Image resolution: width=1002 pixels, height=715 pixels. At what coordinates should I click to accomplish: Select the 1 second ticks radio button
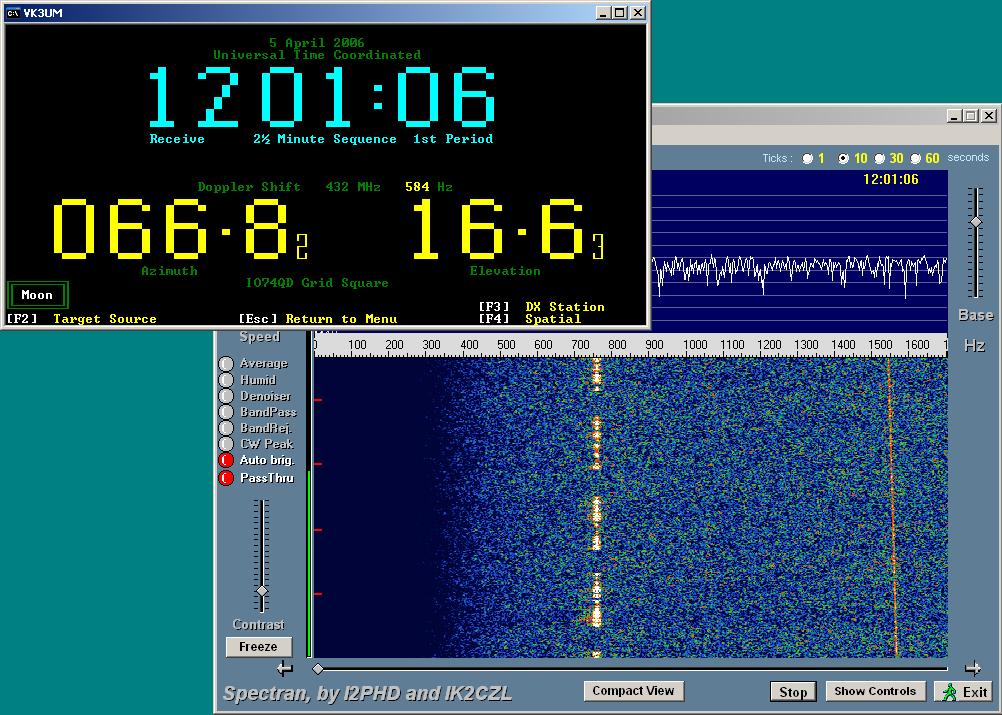click(807, 159)
